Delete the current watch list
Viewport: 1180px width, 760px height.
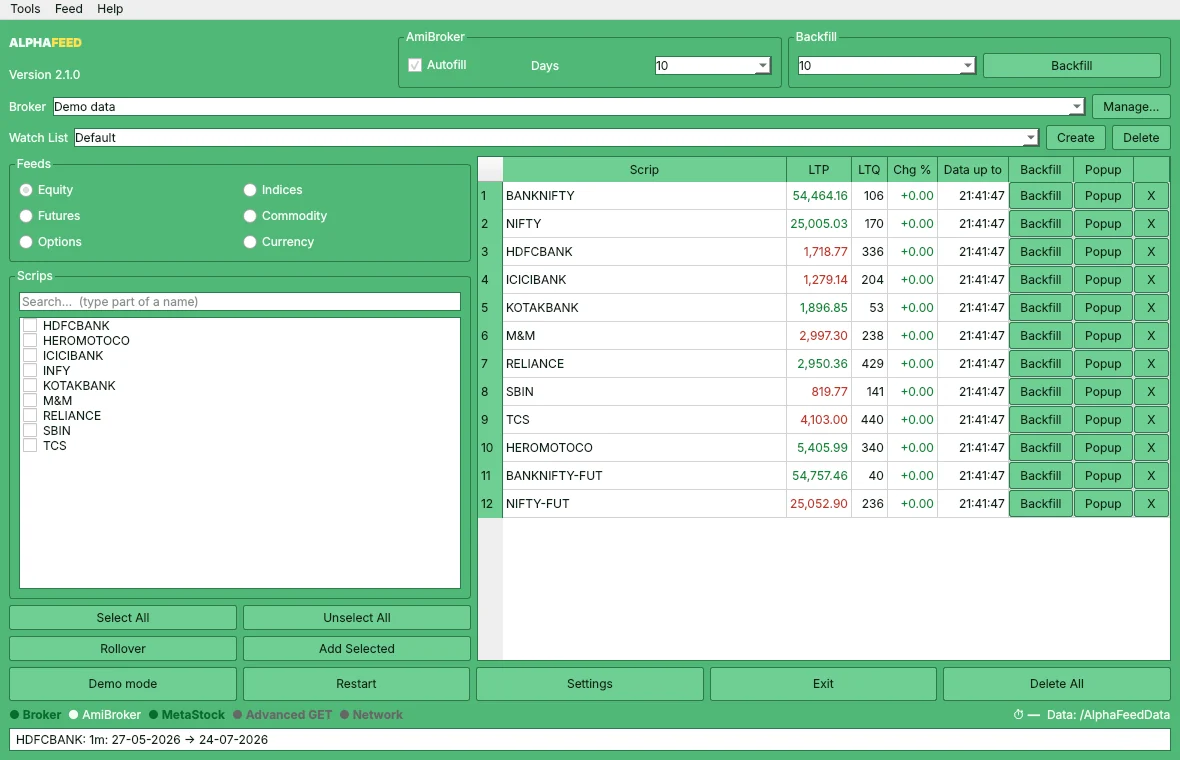(x=1141, y=138)
